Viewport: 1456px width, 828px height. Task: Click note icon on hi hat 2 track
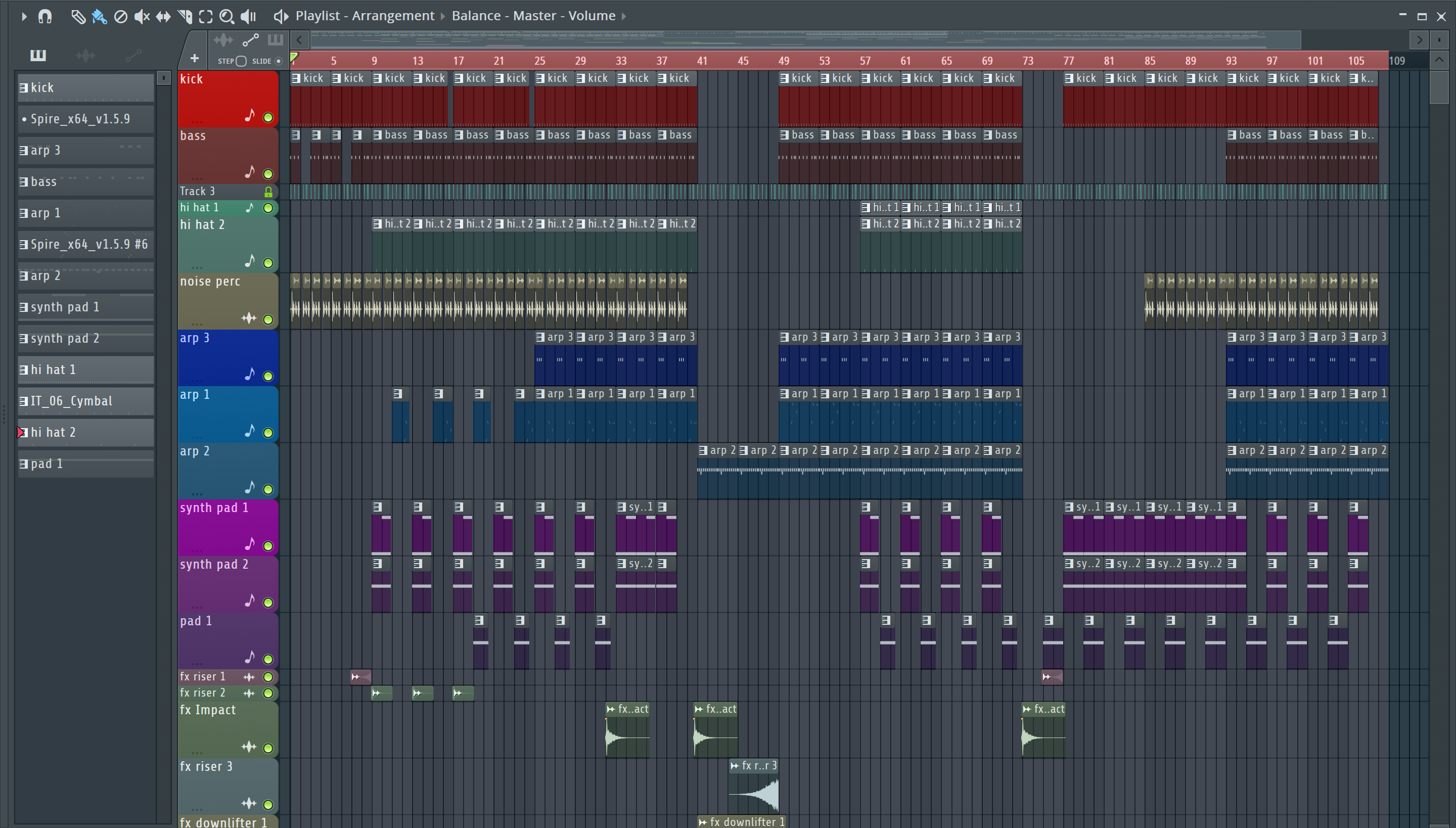(250, 260)
